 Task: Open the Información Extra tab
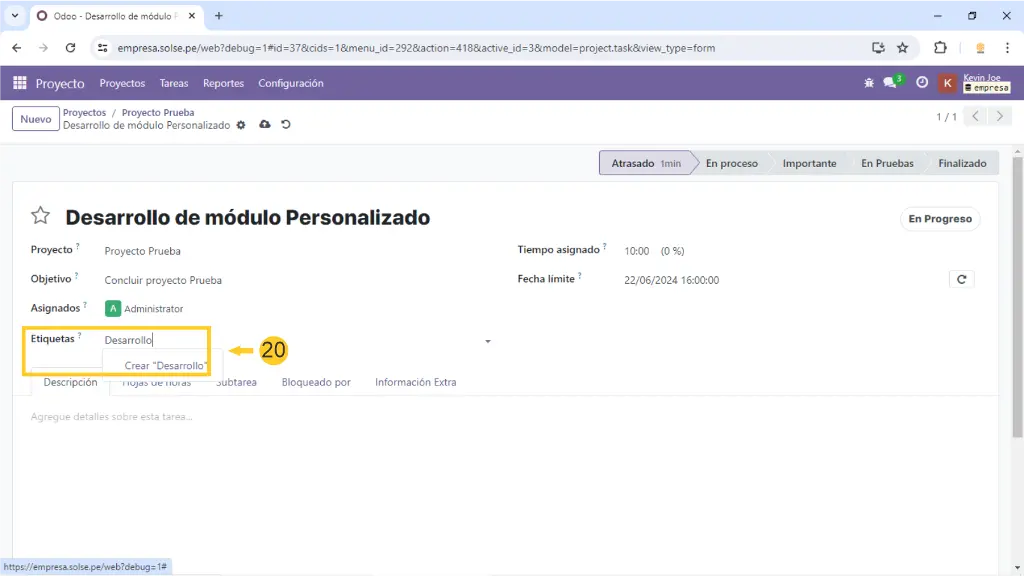pyautogui.click(x=415, y=382)
